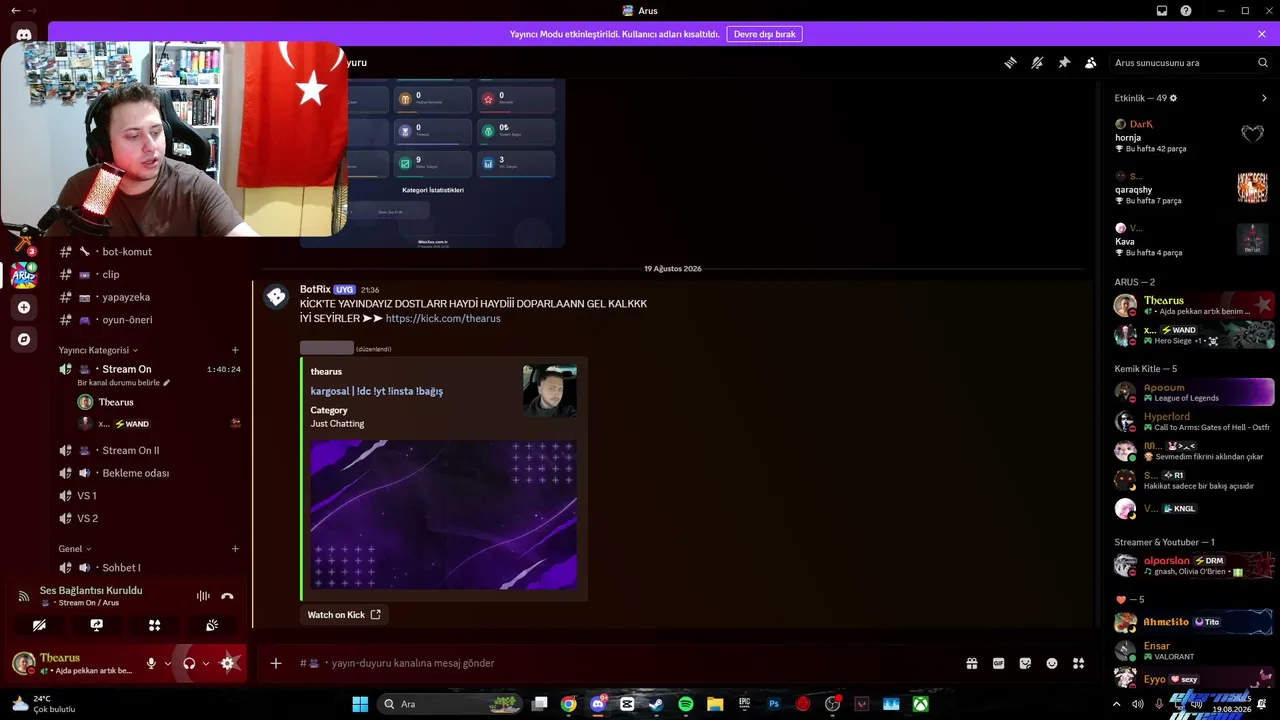Click the kargosal stream title link
This screenshot has width=1280, height=720.
pyautogui.click(x=377, y=391)
